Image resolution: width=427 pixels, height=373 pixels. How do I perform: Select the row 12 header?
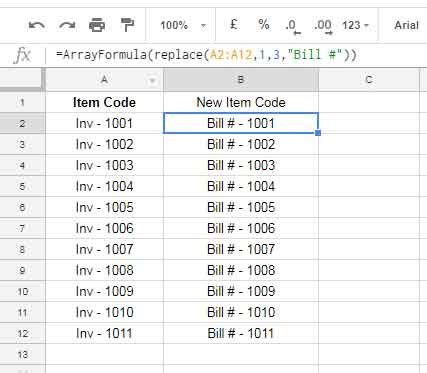[22, 333]
